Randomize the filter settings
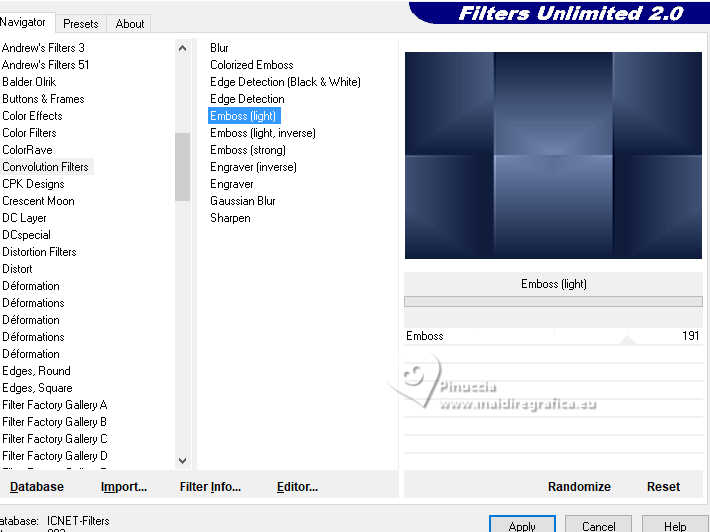 pos(579,487)
